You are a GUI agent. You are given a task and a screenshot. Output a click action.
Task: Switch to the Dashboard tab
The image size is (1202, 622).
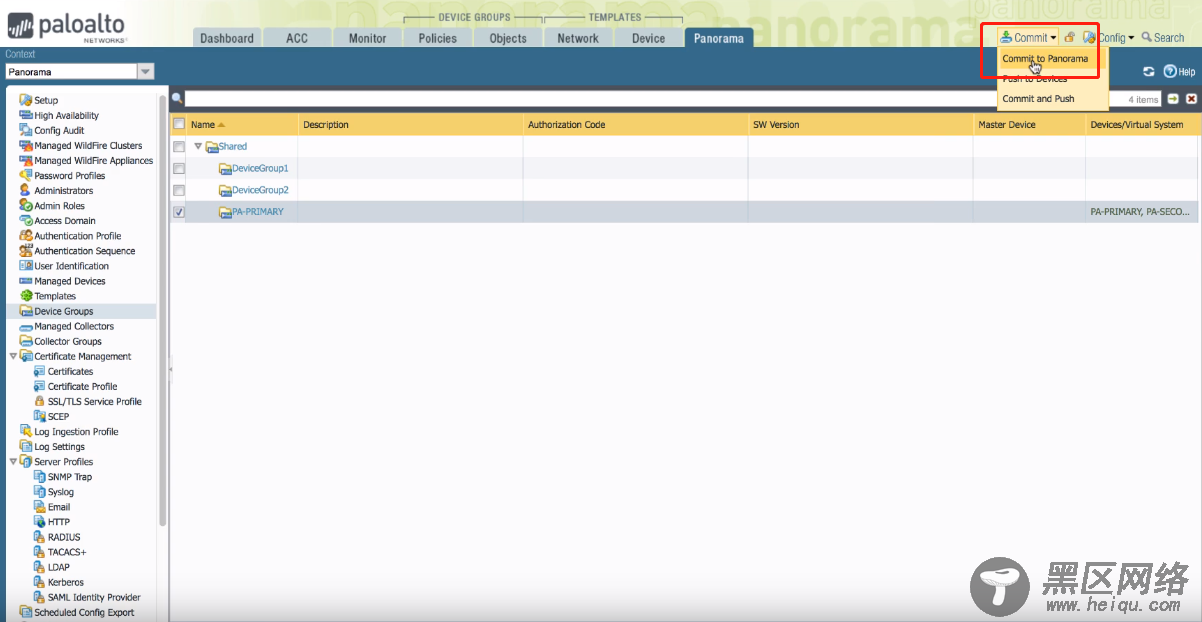click(x=227, y=38)
